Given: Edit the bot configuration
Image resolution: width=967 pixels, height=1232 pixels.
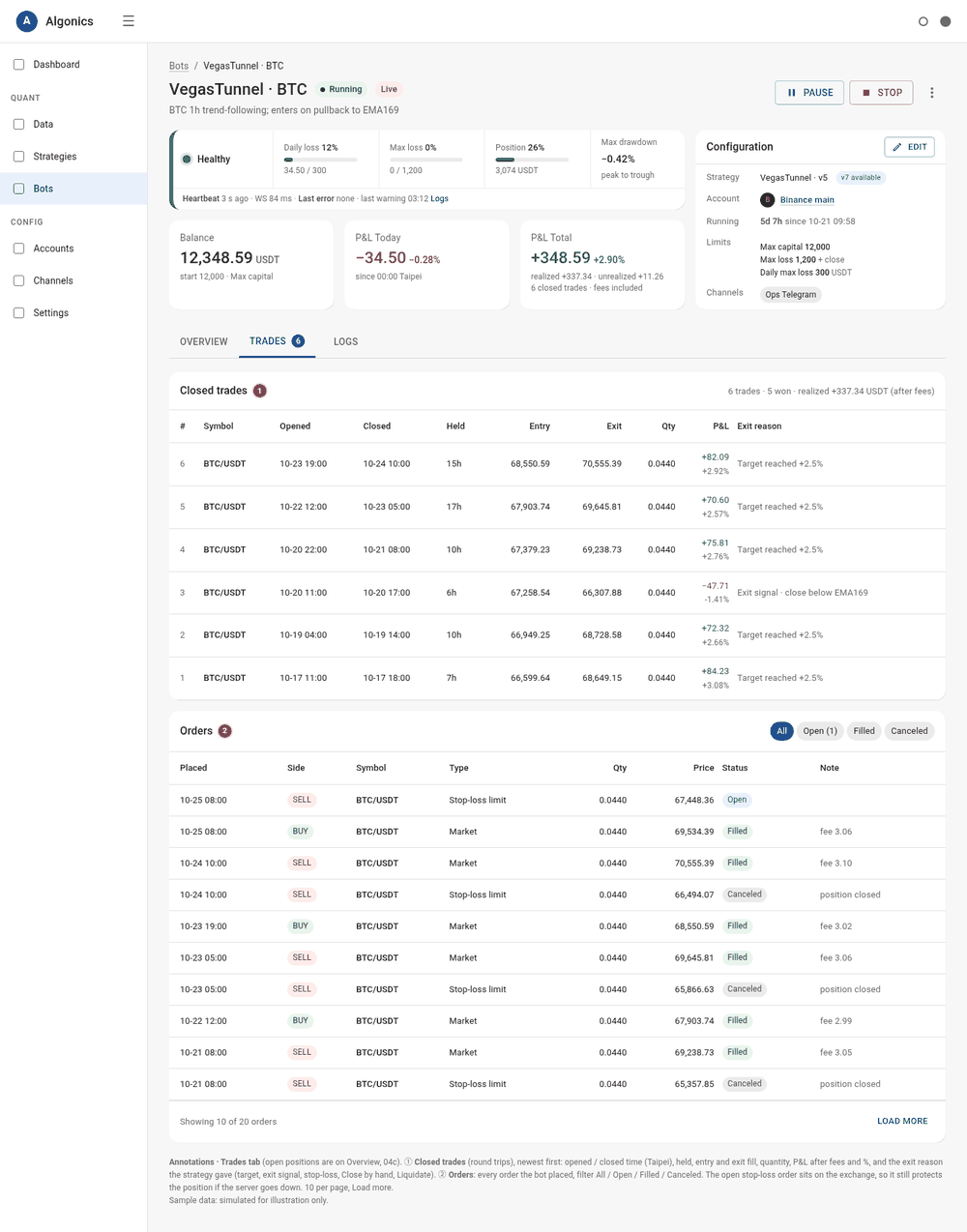Looking at the screenshot, I should 909,147.
